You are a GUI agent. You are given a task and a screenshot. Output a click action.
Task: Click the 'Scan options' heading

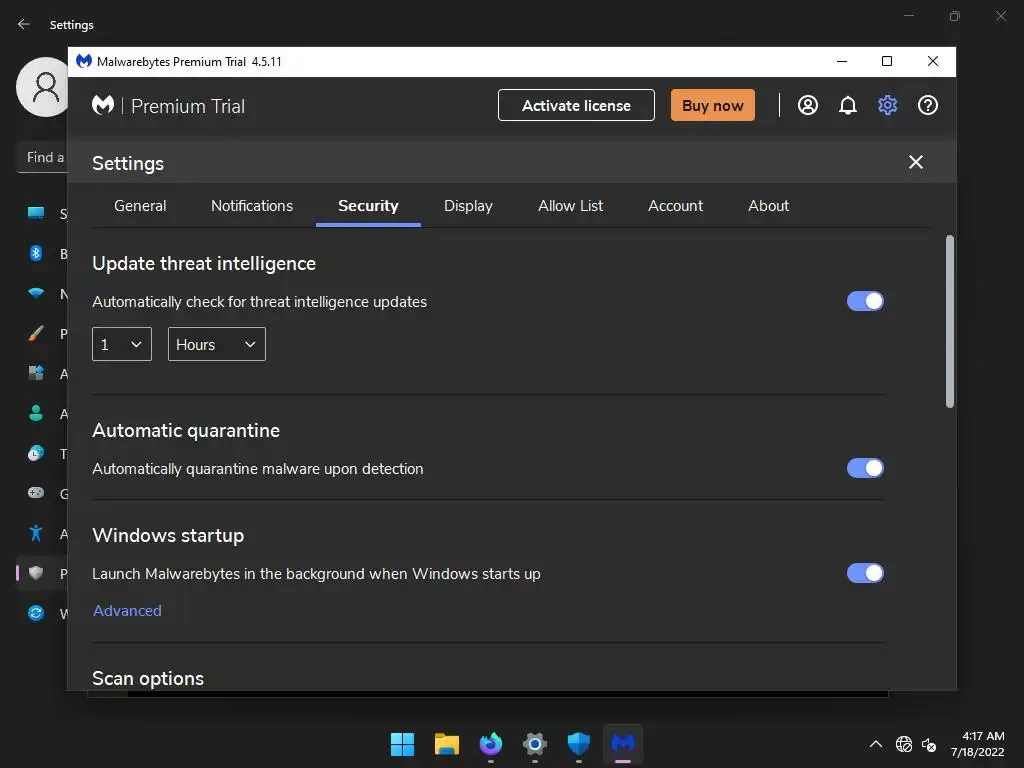[x=148, y=679]
